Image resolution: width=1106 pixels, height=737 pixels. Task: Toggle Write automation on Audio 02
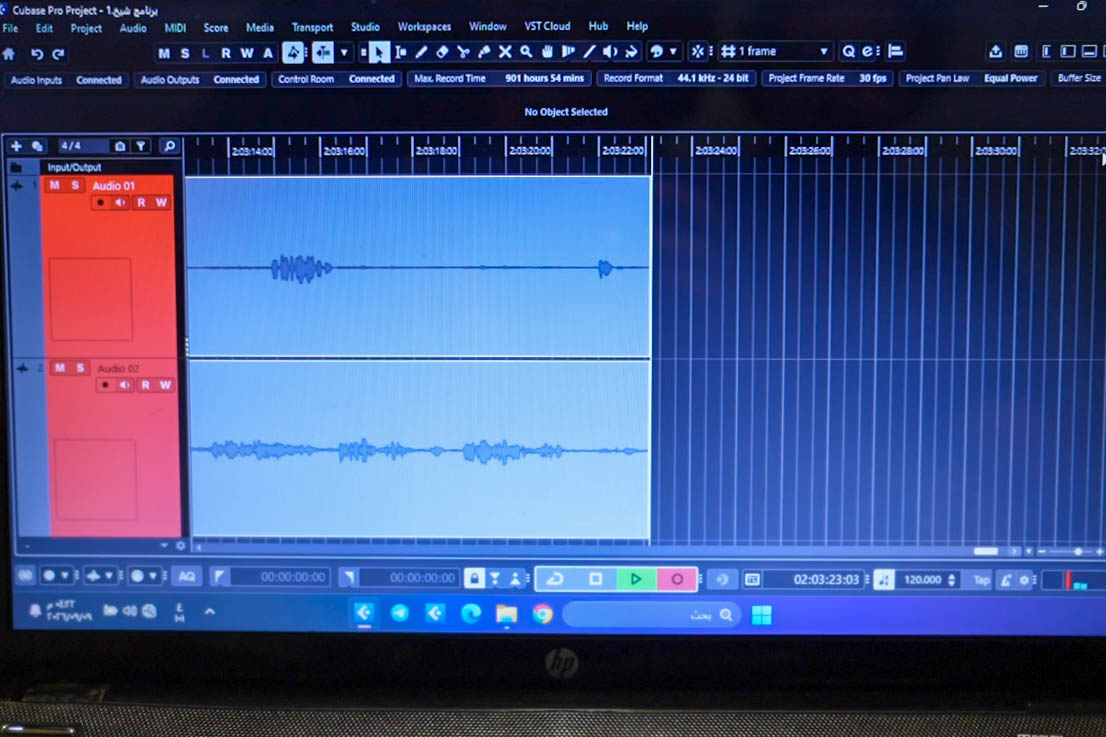click(x=165, y=385)
